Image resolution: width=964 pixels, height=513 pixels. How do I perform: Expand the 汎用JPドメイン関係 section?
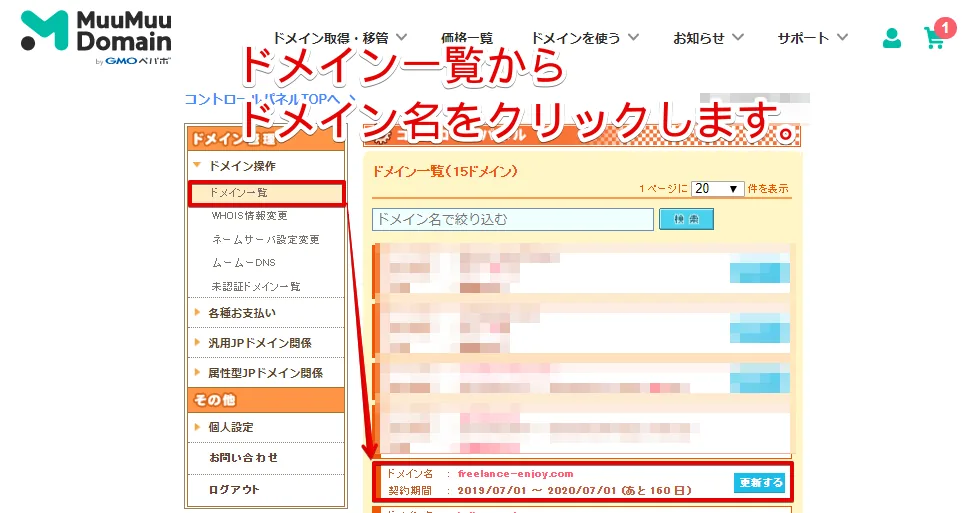pyautogui.click(x=259, y=343)
